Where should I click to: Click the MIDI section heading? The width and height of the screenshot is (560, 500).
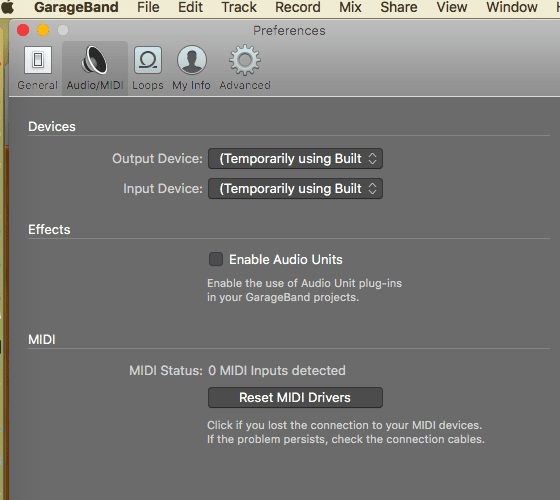click(42, 340)
